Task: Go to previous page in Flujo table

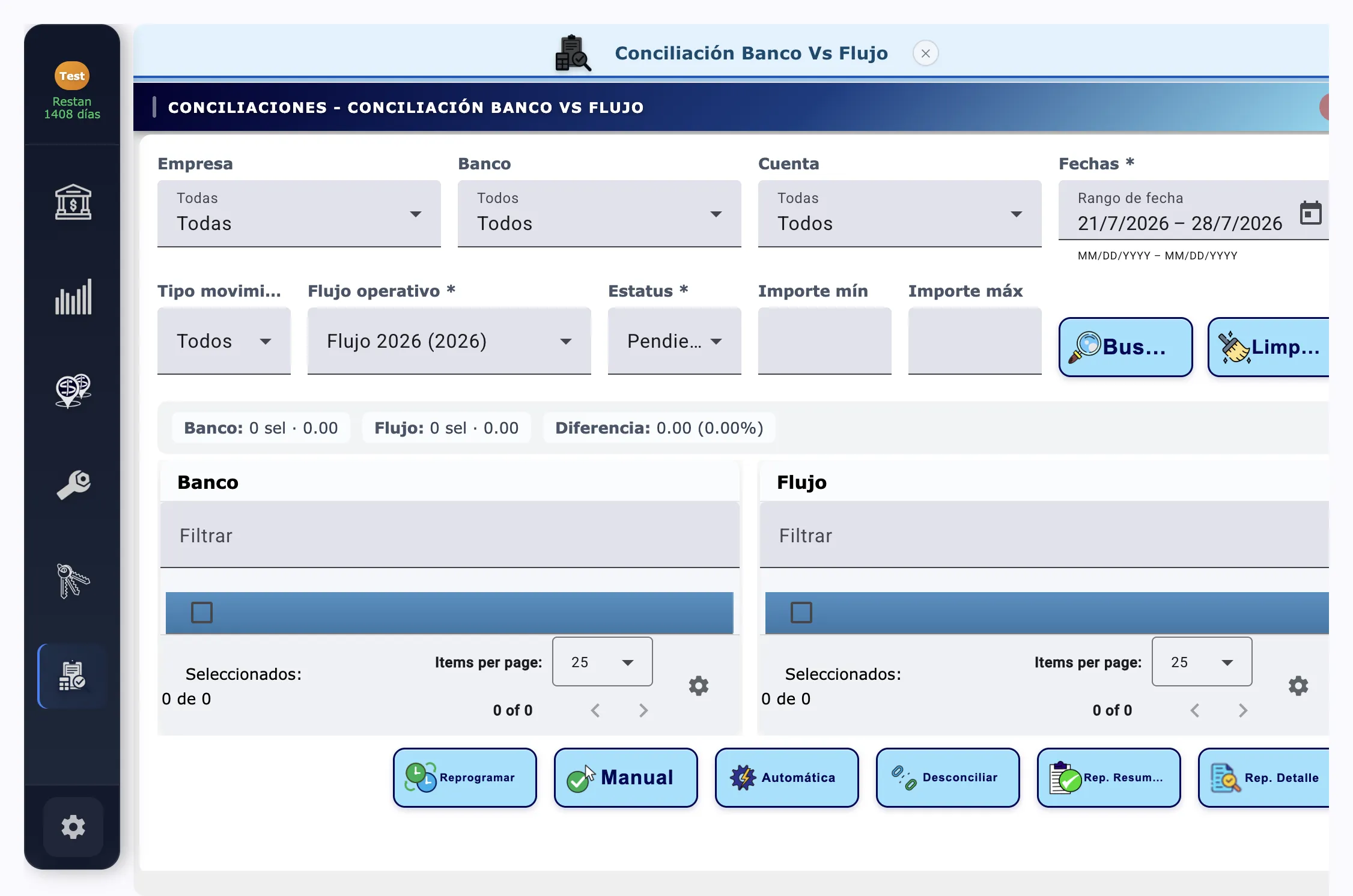Action: pyautogui.click(x=1195, y=710)
